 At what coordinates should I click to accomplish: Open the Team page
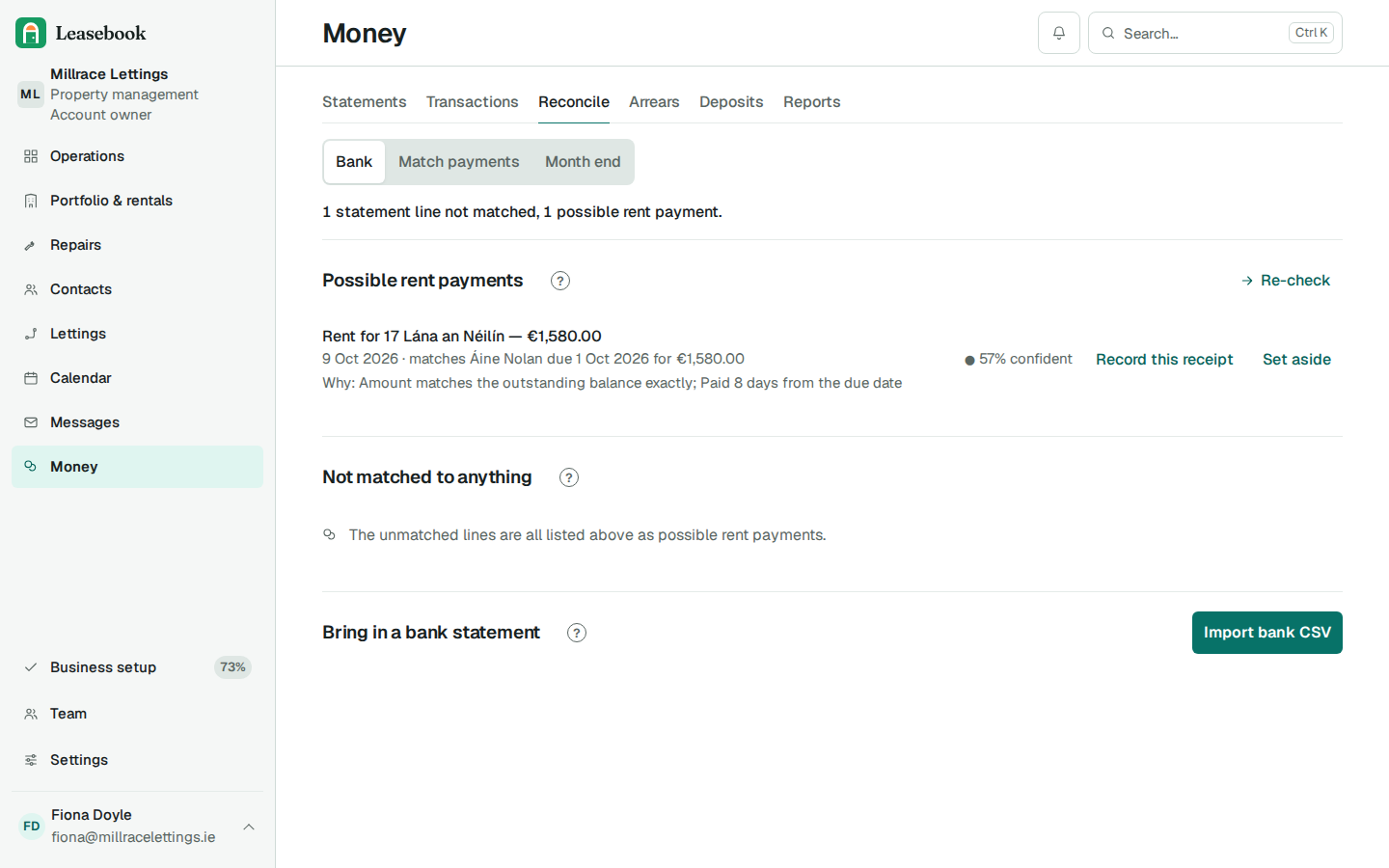[x=137, y=714]
